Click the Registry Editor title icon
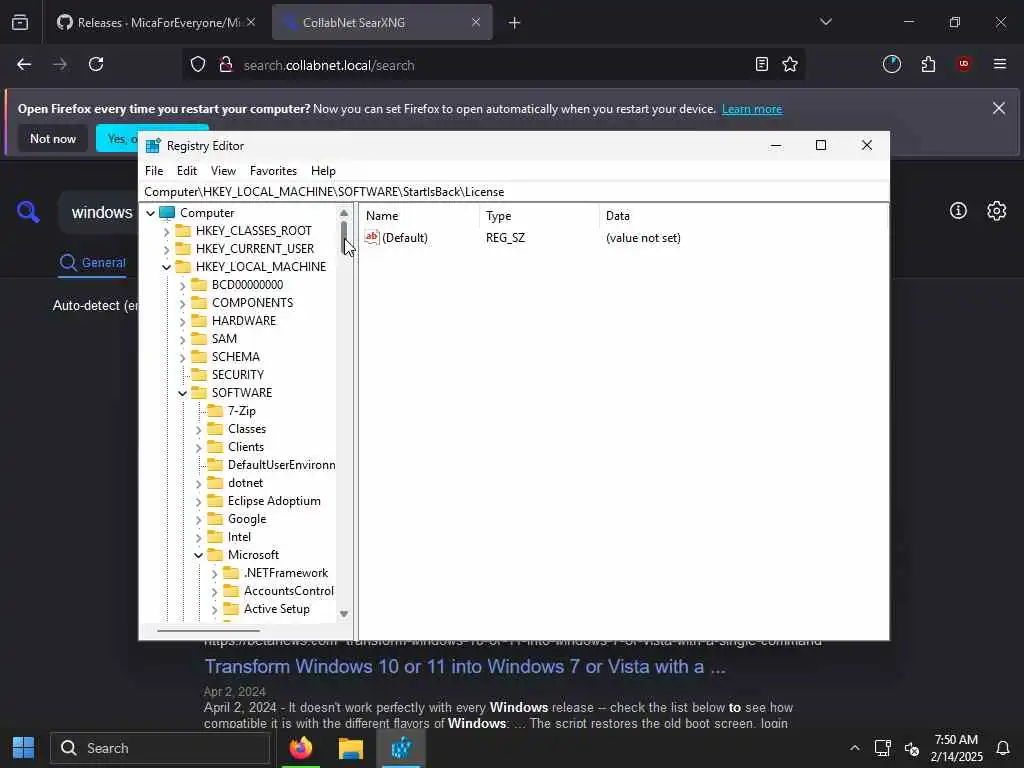Screen dimensions: 1024x768 pos(153,146)
